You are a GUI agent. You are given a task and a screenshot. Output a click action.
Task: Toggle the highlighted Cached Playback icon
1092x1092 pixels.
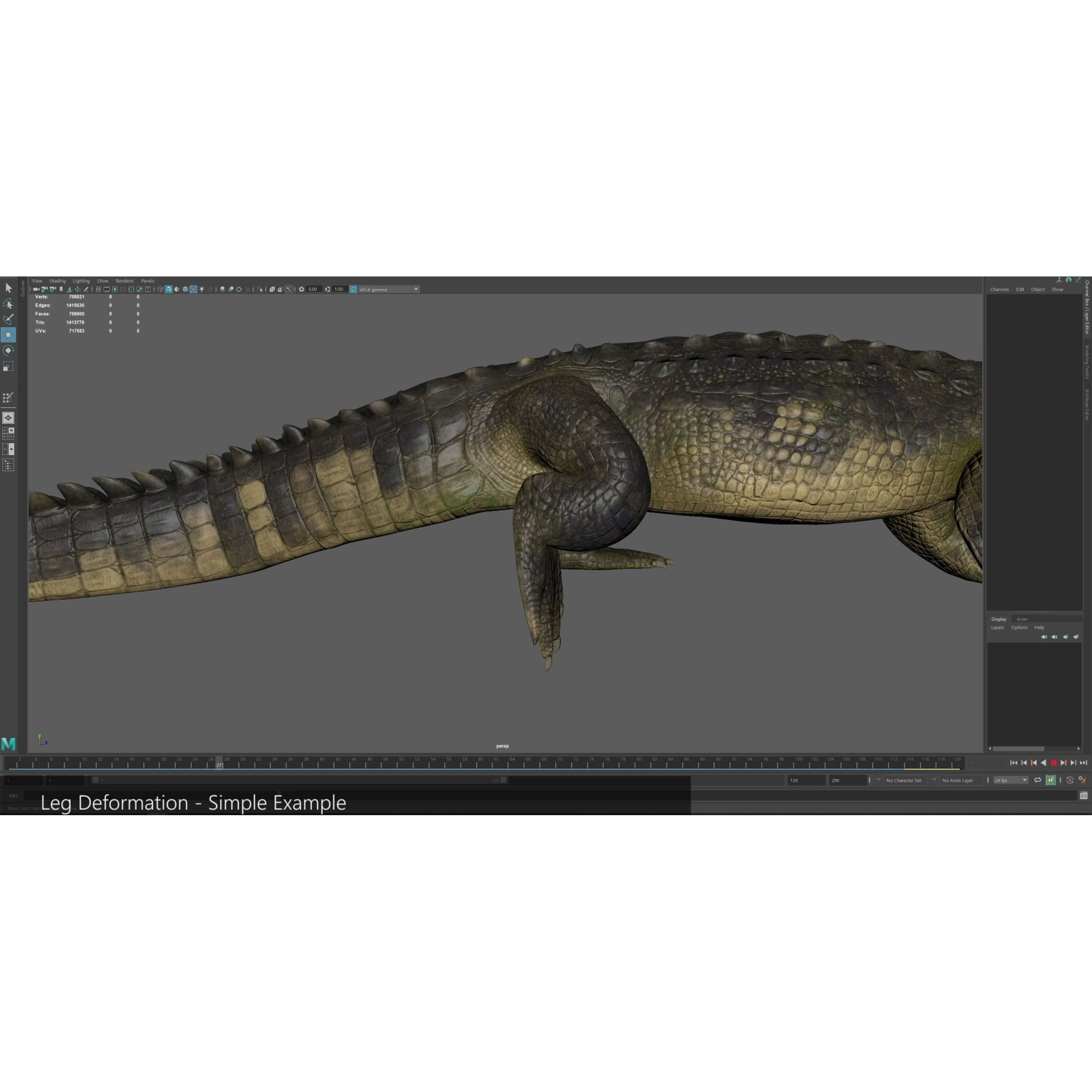(1051, 780)
